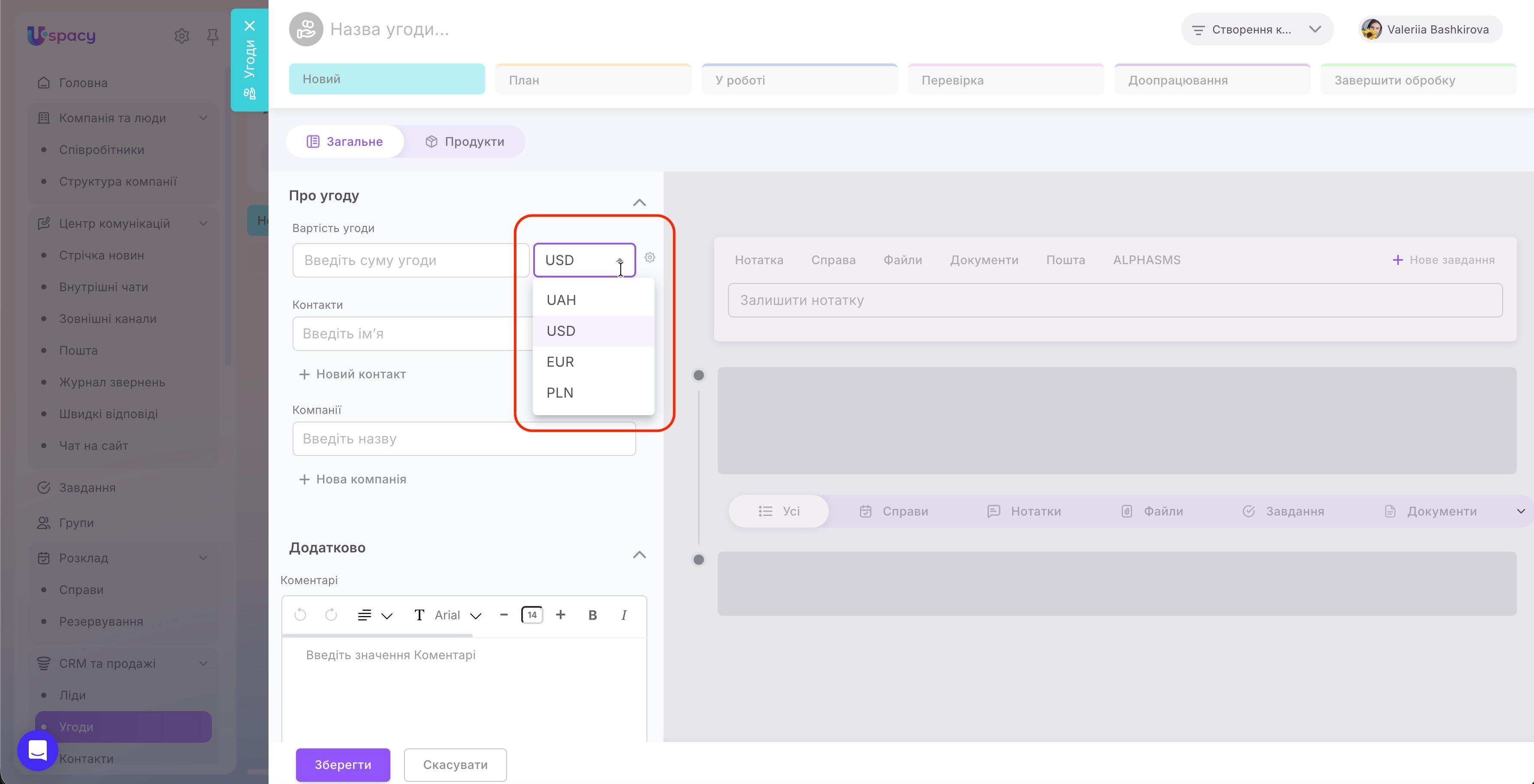Viewport: 1534px width, 784px height.
Task: Select the Перевірка pipeline stage bar
Action: (x=1006, y=79)
